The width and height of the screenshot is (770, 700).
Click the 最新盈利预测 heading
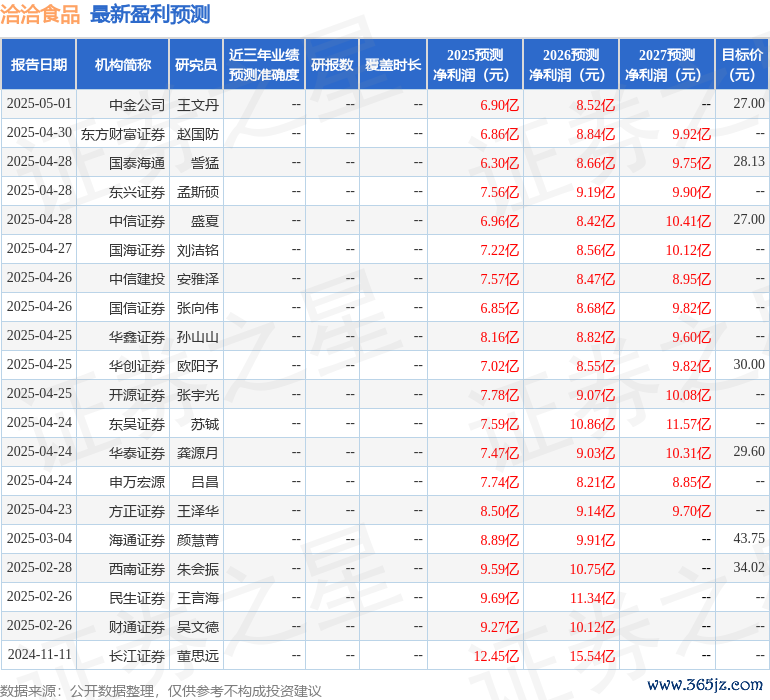[x=150, y=14]
